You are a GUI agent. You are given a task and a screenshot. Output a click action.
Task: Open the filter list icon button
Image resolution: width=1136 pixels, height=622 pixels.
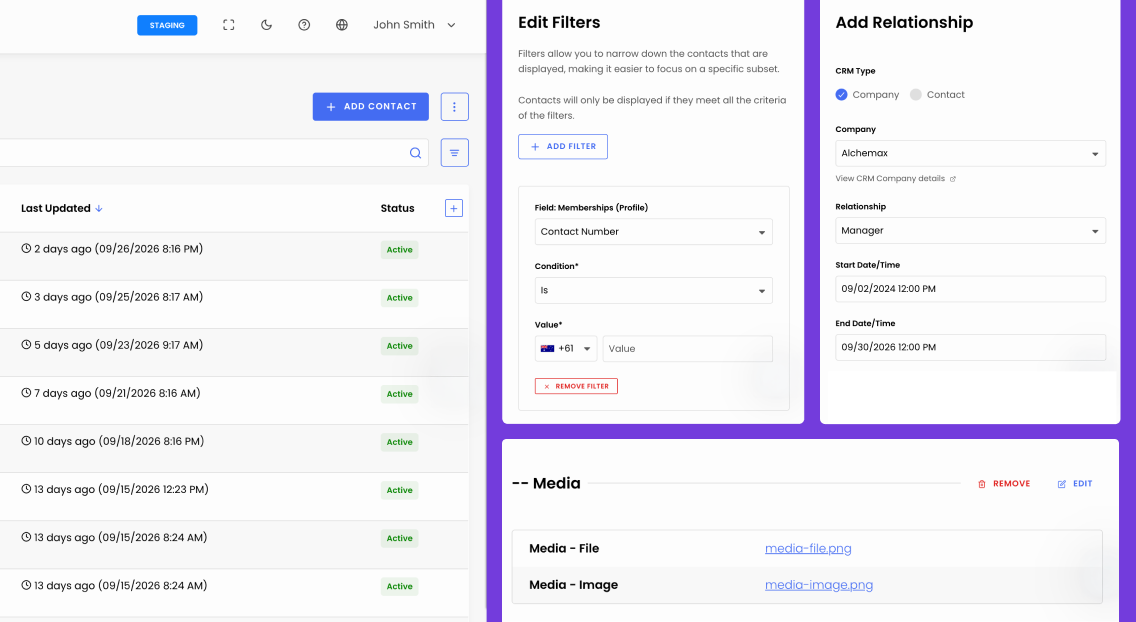pos(454,153)
